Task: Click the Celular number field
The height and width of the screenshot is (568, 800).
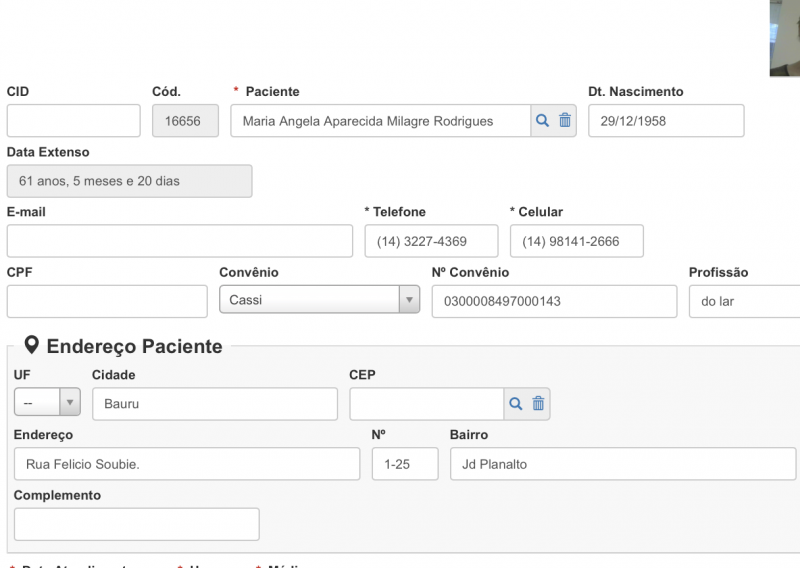Action: point(576,241)
